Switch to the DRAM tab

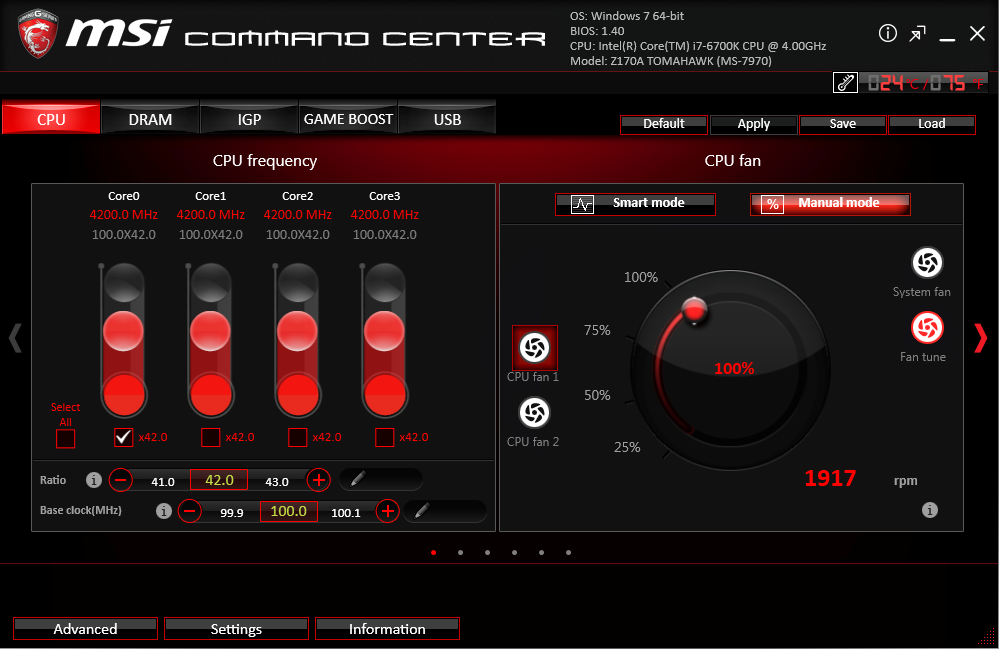150,119
